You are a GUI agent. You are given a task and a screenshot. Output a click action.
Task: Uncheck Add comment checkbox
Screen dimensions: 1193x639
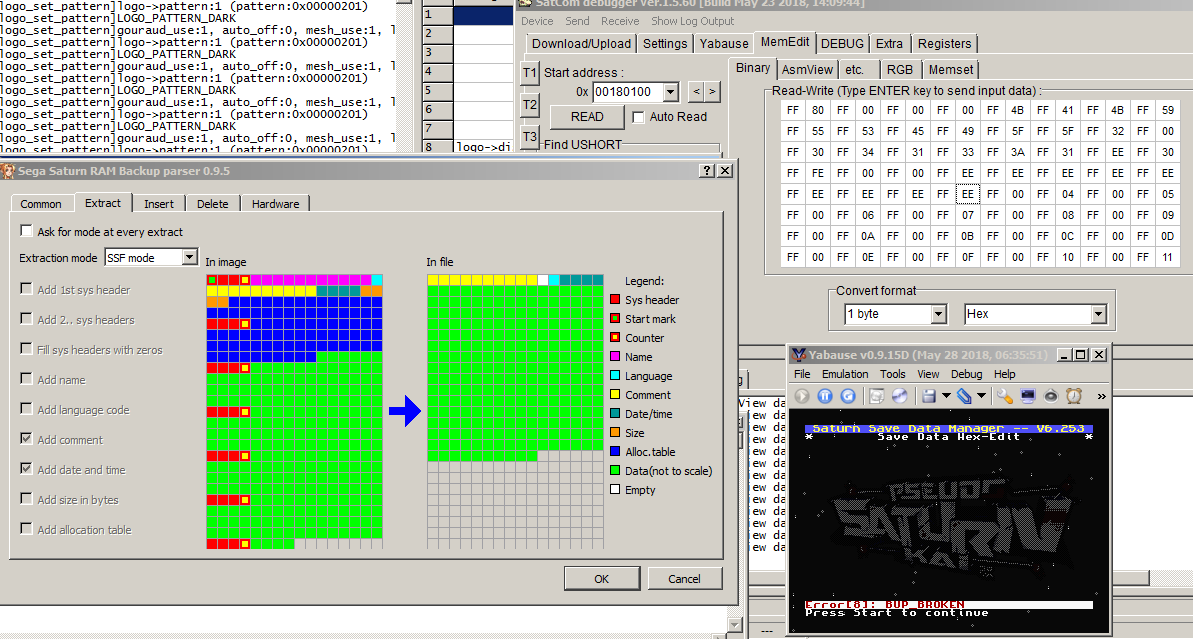tap(27, 439)
